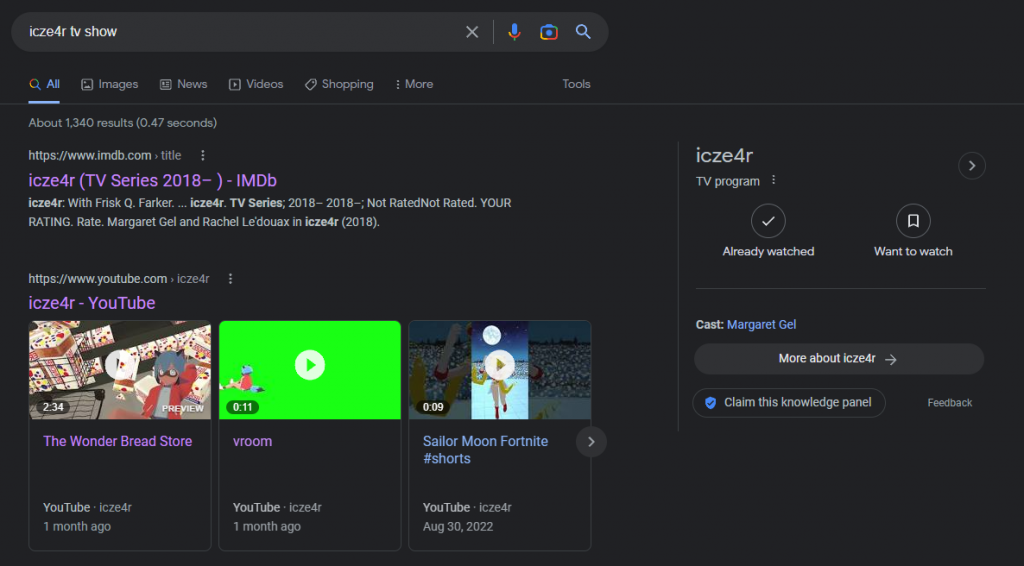The width and height of the screenshot is (1024, 566).
Task: Select the All results tab
Action: (44, 84)
